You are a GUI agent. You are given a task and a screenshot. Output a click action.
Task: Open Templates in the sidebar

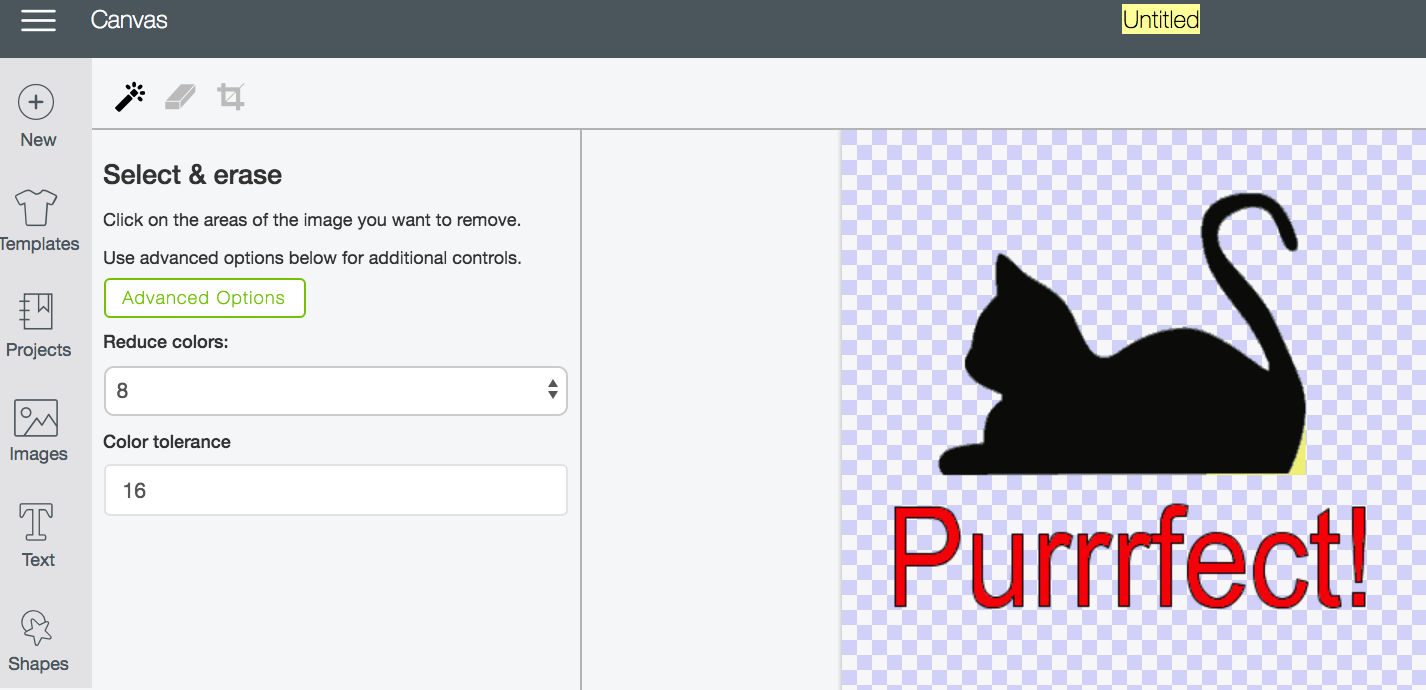[x=37, y=221]
